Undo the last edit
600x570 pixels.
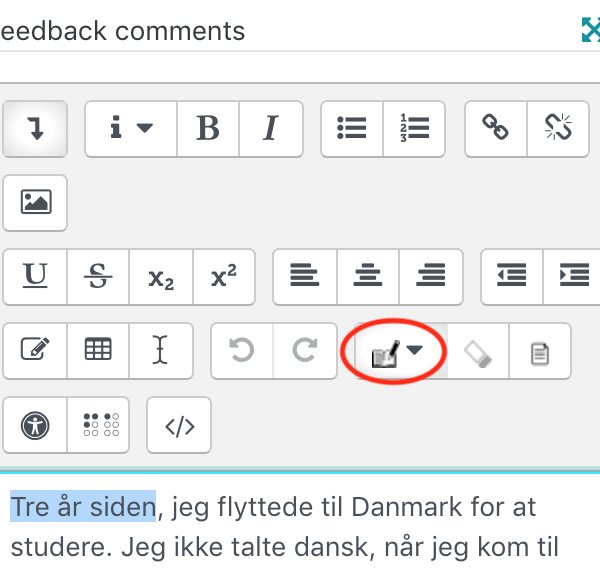pos(242,350)
